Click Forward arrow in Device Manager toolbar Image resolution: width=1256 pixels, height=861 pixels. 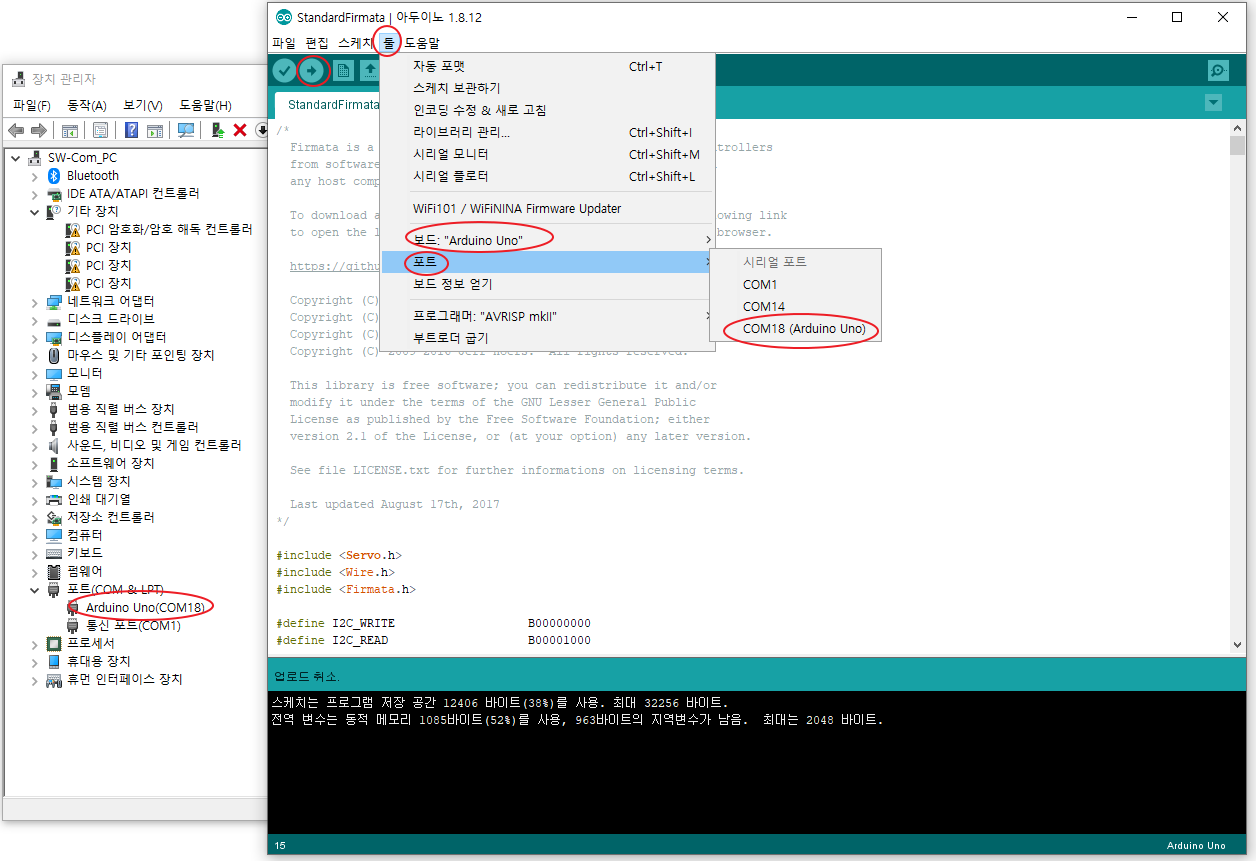point(39,130)
